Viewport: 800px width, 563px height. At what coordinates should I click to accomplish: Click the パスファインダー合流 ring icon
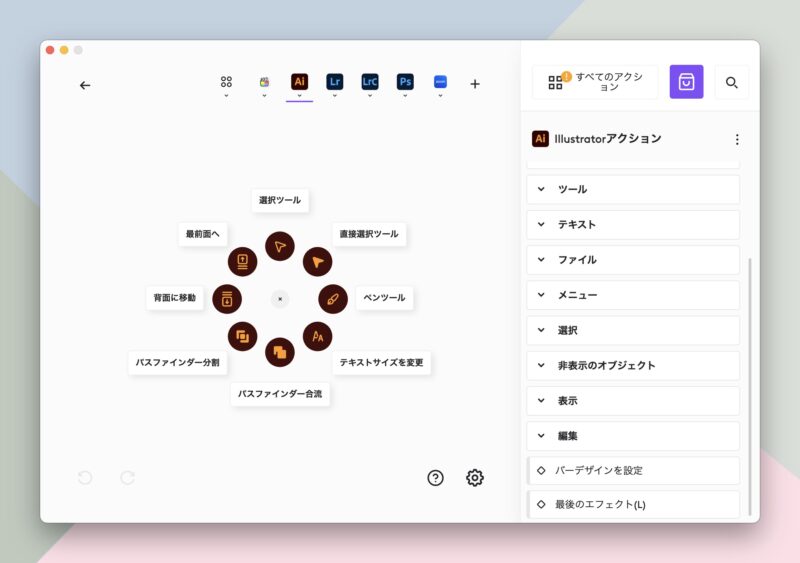pos(280,352)
